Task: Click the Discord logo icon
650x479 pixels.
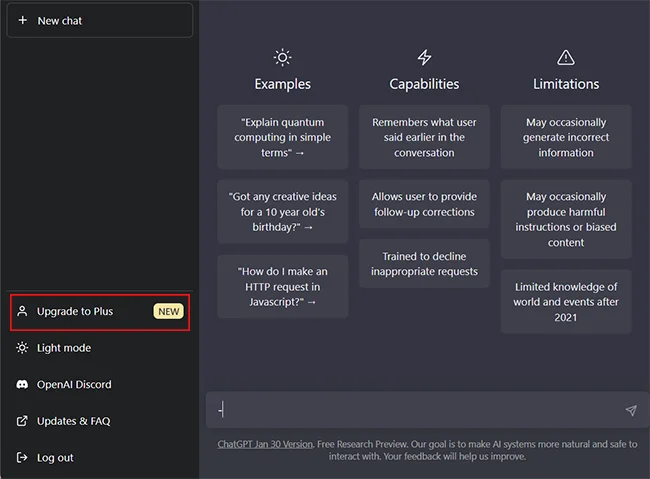Action: (22, 384)
